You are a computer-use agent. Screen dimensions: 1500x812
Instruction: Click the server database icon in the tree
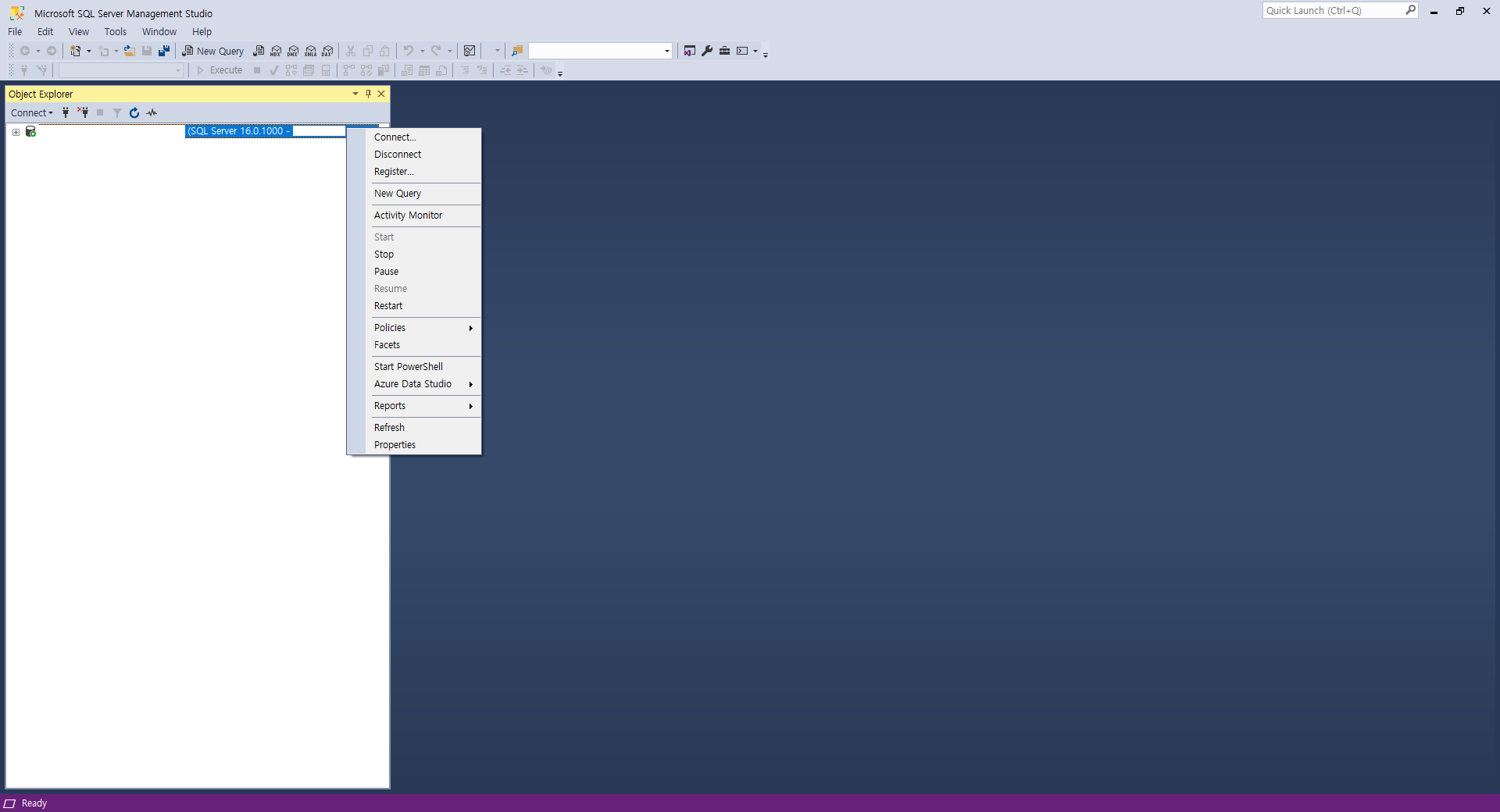30,131
